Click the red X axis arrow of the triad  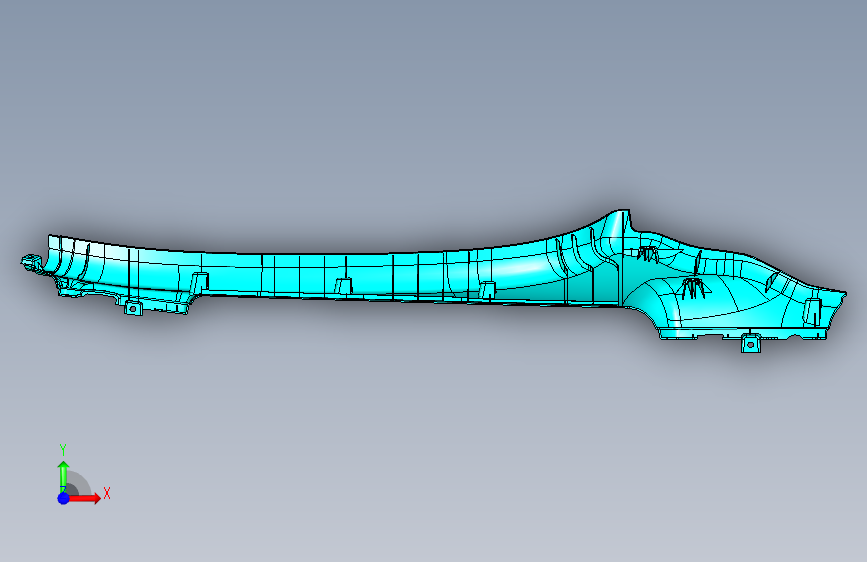click(84, 498)
